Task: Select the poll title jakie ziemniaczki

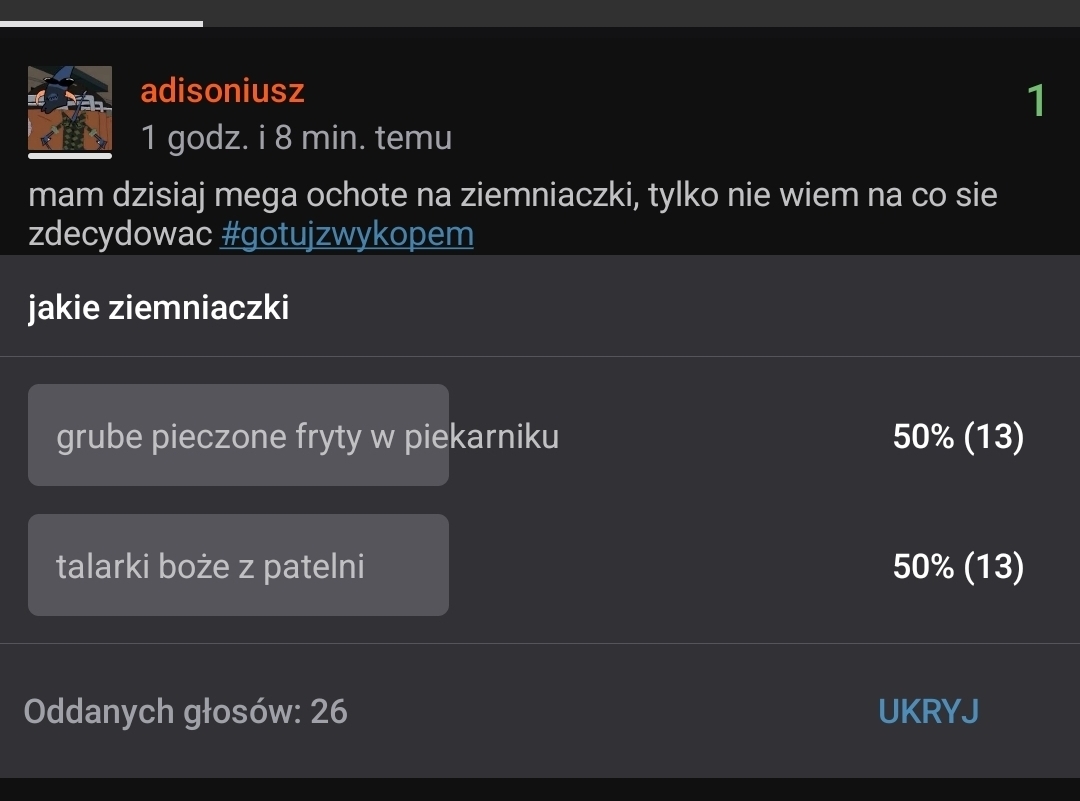Action: point(158,307)
